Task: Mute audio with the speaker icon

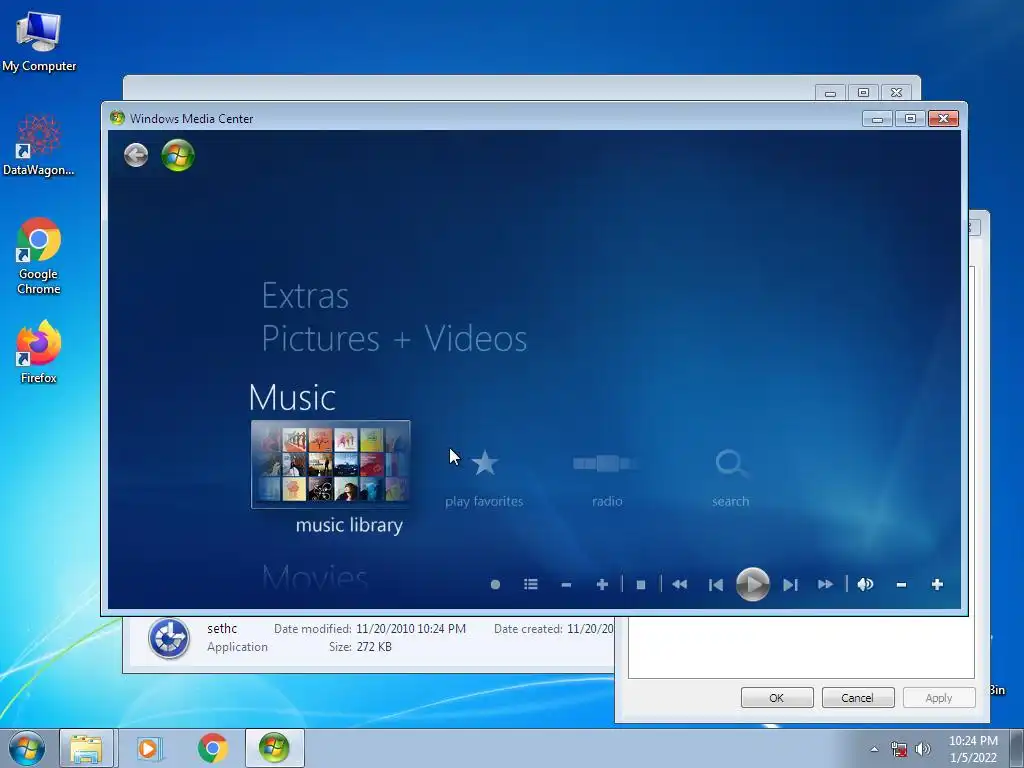Action: (865, 584)
